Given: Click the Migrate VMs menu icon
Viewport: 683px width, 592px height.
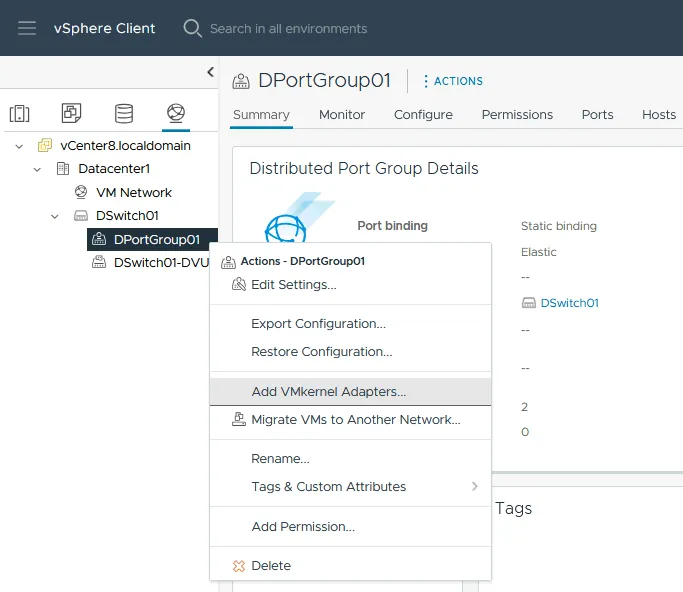Looking at the screenshot, I should [239, 419].
